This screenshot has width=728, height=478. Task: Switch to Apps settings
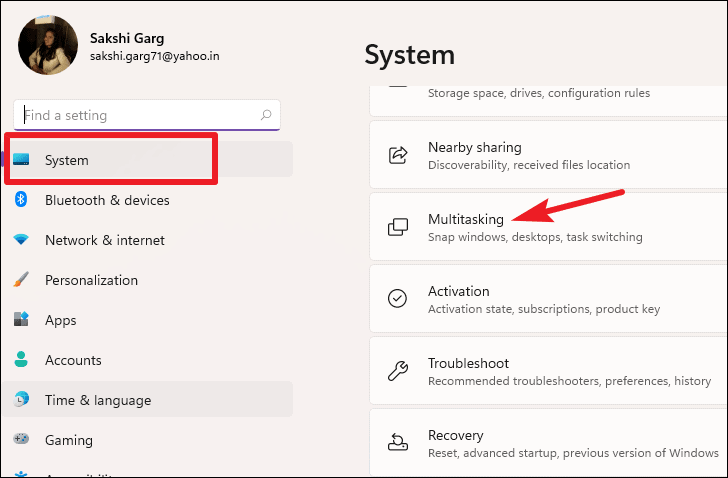(148, 320)
